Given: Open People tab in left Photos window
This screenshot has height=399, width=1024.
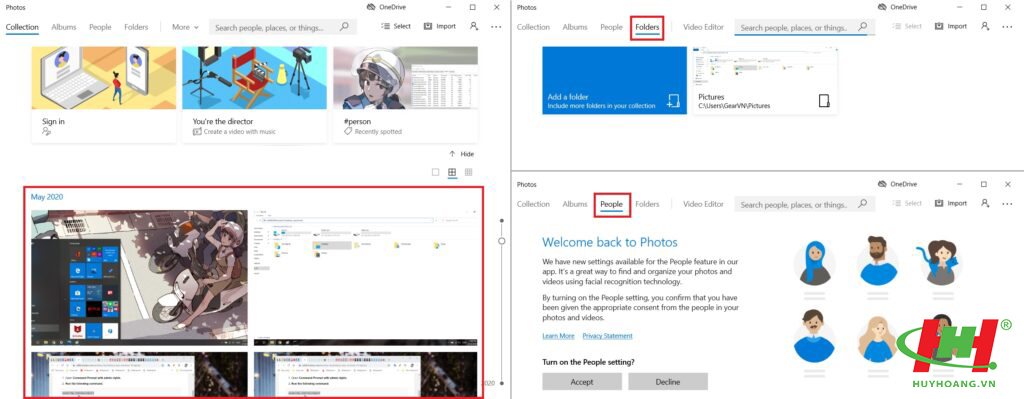Looking at the screenshot, I should 100,27.
